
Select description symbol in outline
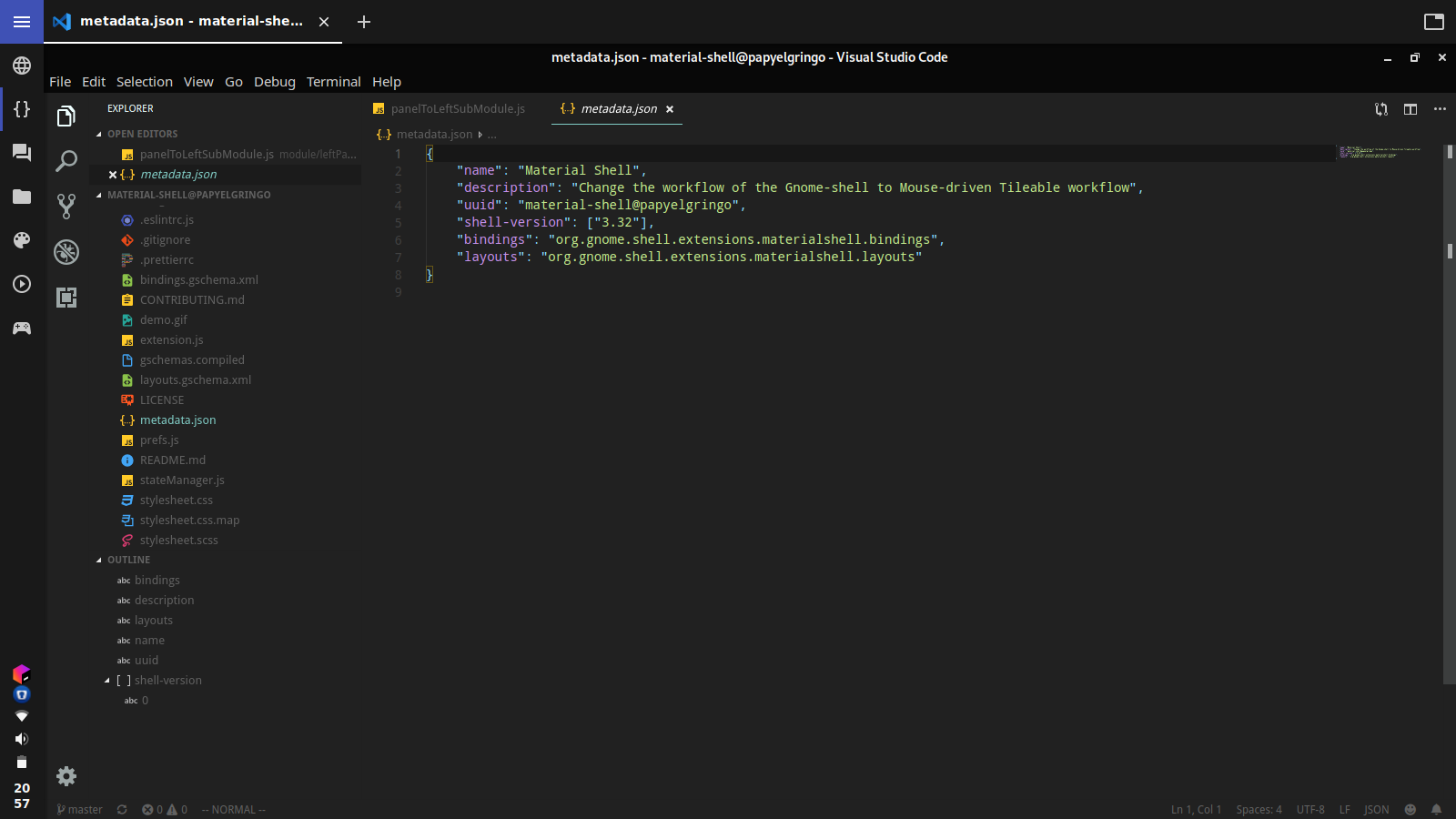click(164, 600)
